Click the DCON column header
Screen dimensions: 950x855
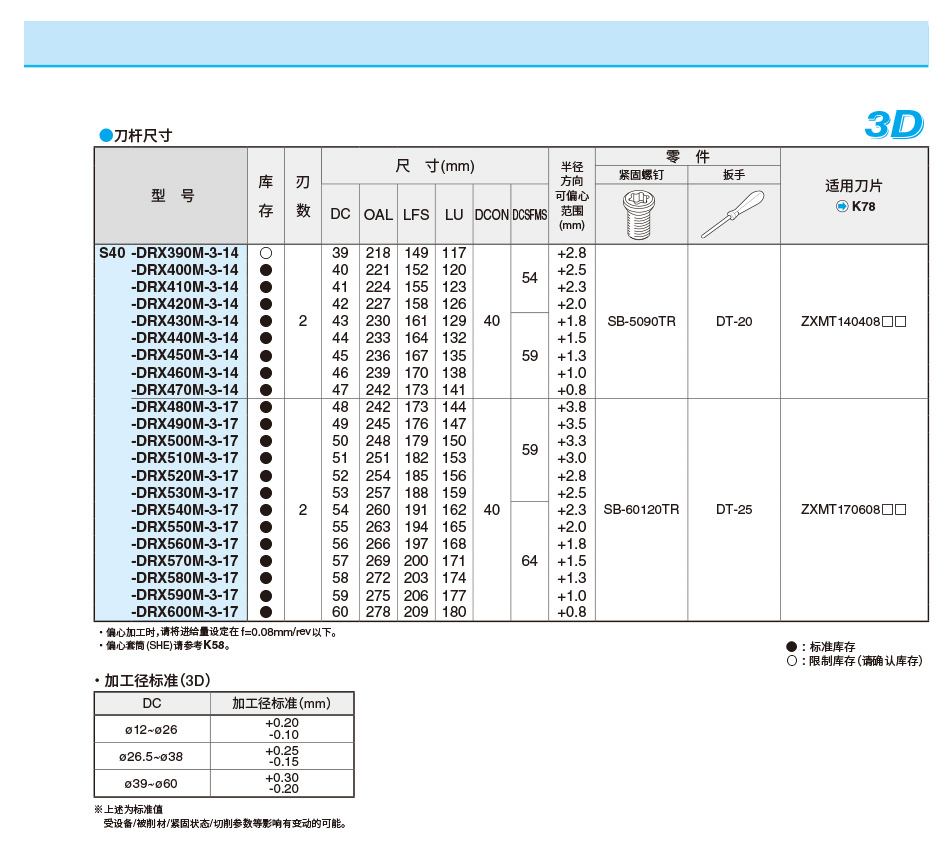pos(491,215)
